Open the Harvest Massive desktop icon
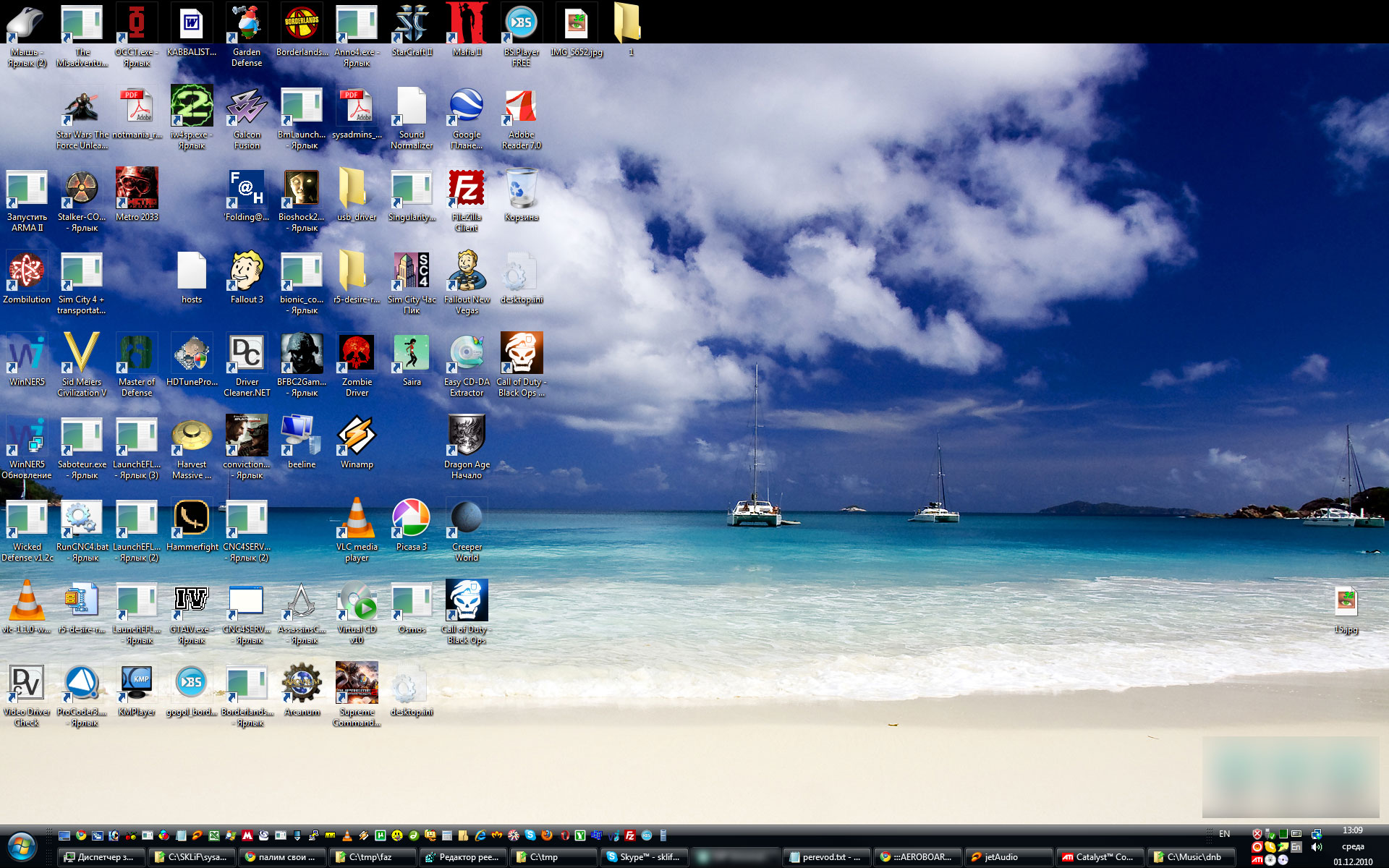Image resolution: width=1389 pixels, height=868 pixels. pyautogui.click(x=192, y=447)
